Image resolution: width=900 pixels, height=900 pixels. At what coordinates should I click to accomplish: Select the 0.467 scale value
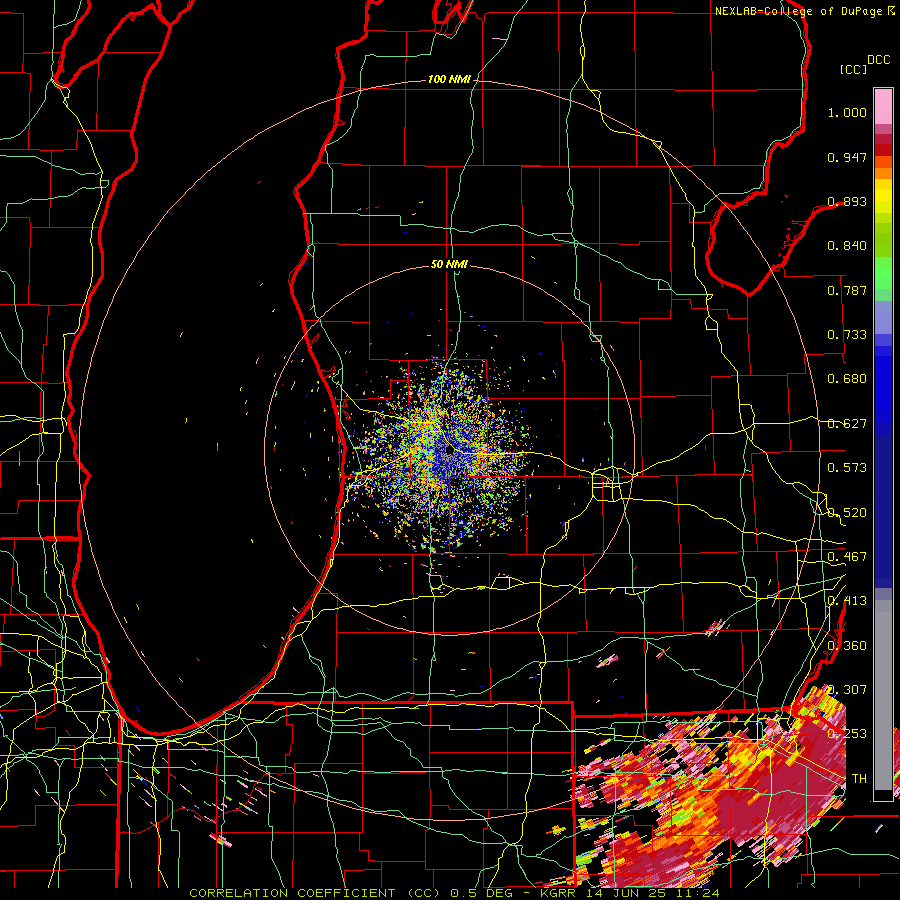click(x=847, y=557)
